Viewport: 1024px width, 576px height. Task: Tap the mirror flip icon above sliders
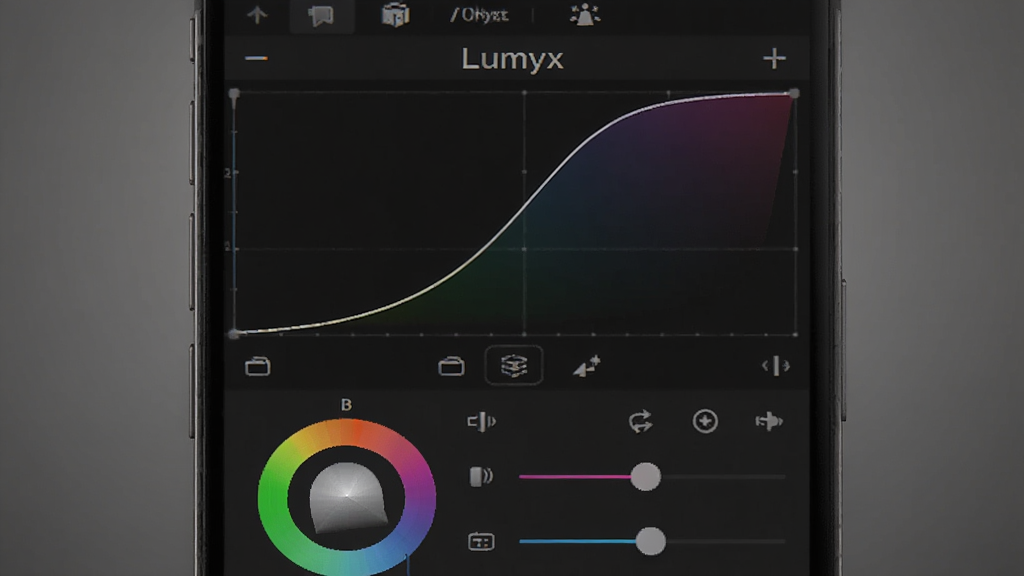[481, 422]
